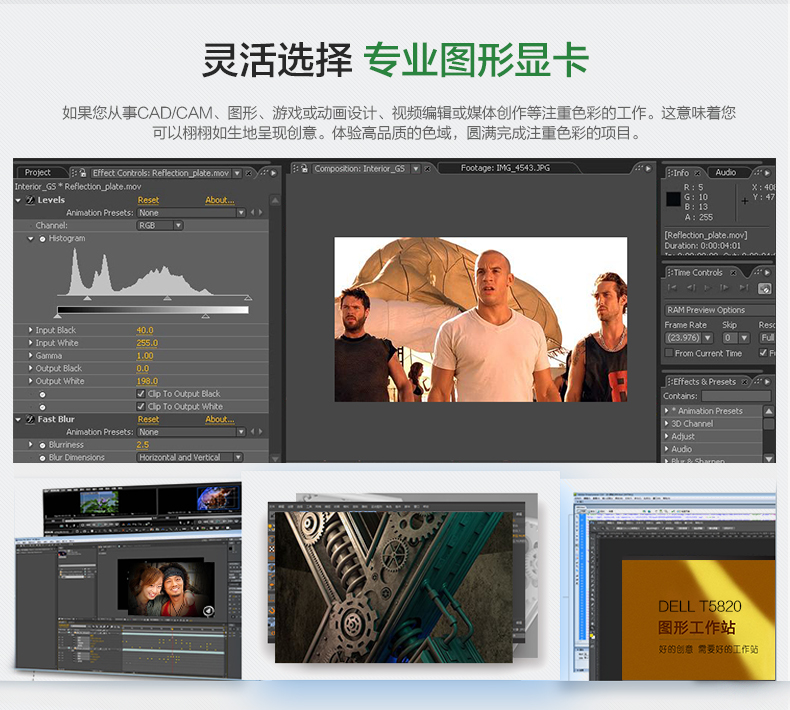Click the loop icon in Time Controls
Viewport: 790px width, 710px height.
click(764, 288)
